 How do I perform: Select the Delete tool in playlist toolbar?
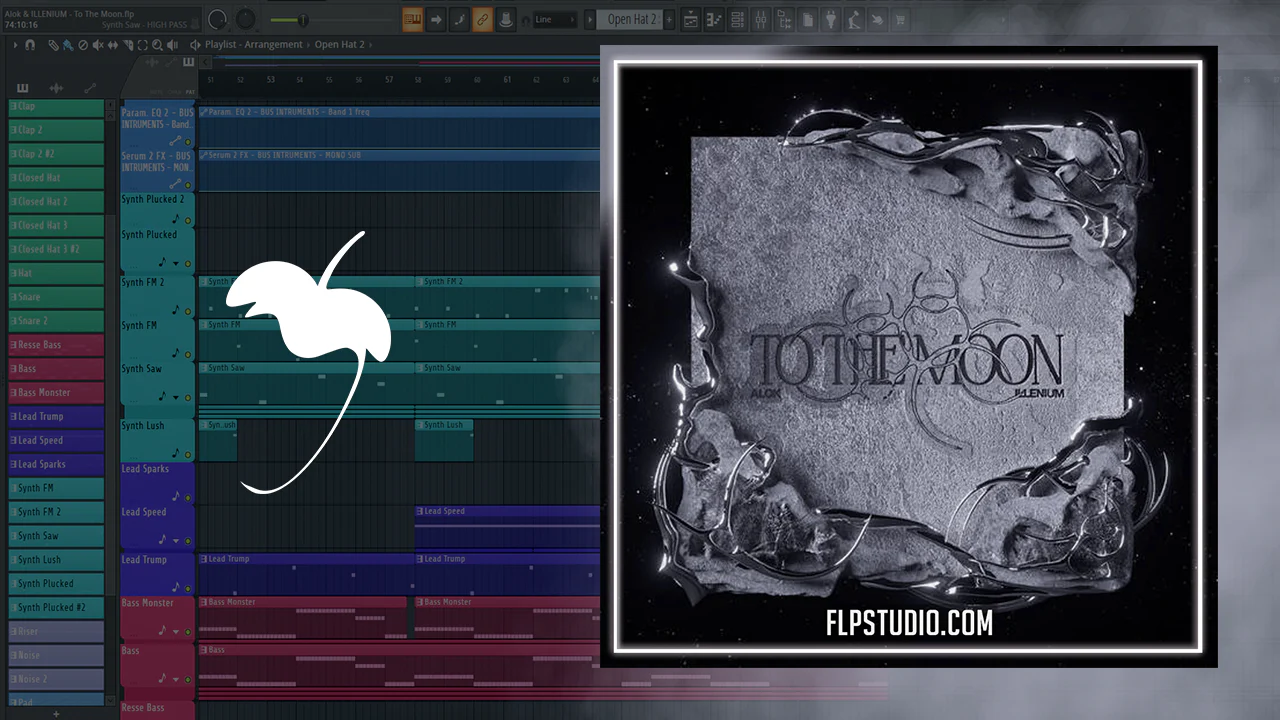(83, 45)
